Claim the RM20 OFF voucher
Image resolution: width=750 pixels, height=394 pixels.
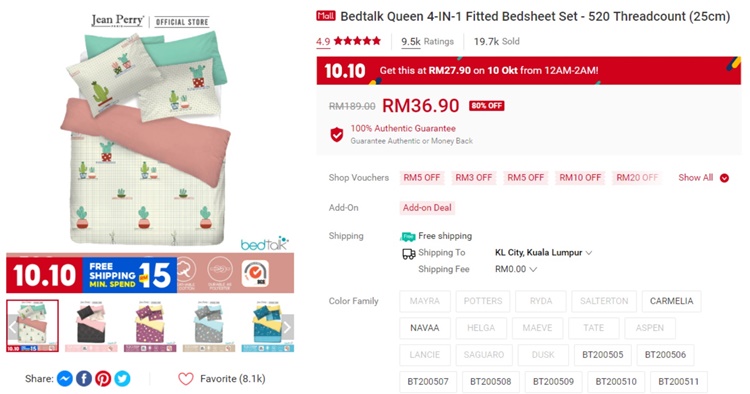pos(637,177)
